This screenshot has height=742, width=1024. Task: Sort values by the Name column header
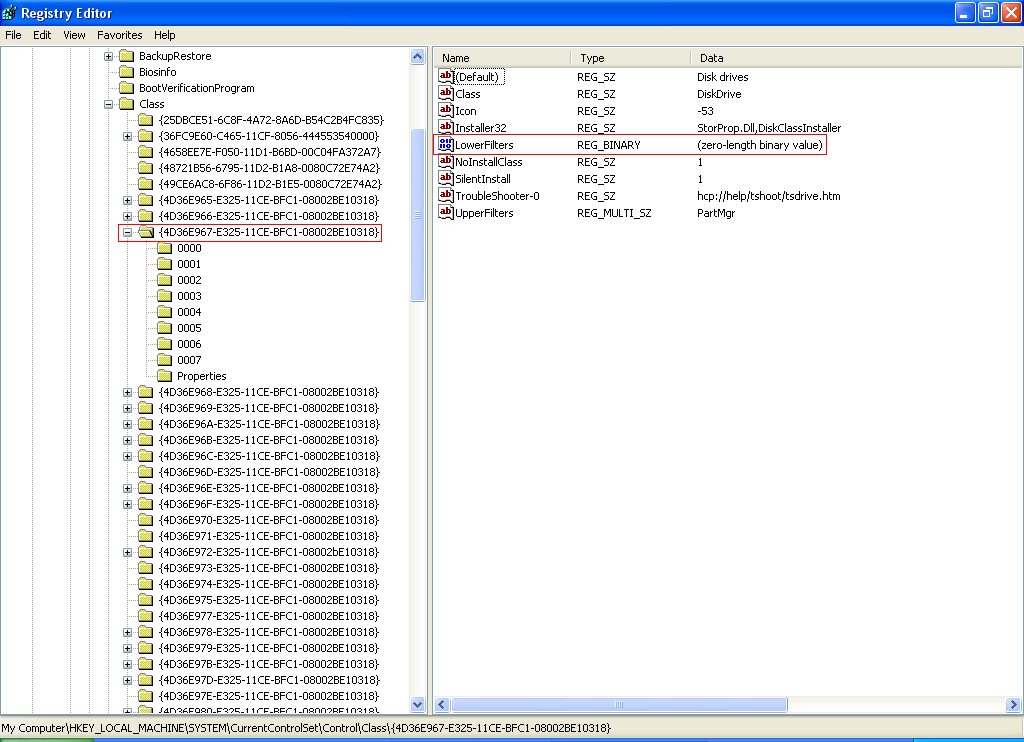coord(502,57)
